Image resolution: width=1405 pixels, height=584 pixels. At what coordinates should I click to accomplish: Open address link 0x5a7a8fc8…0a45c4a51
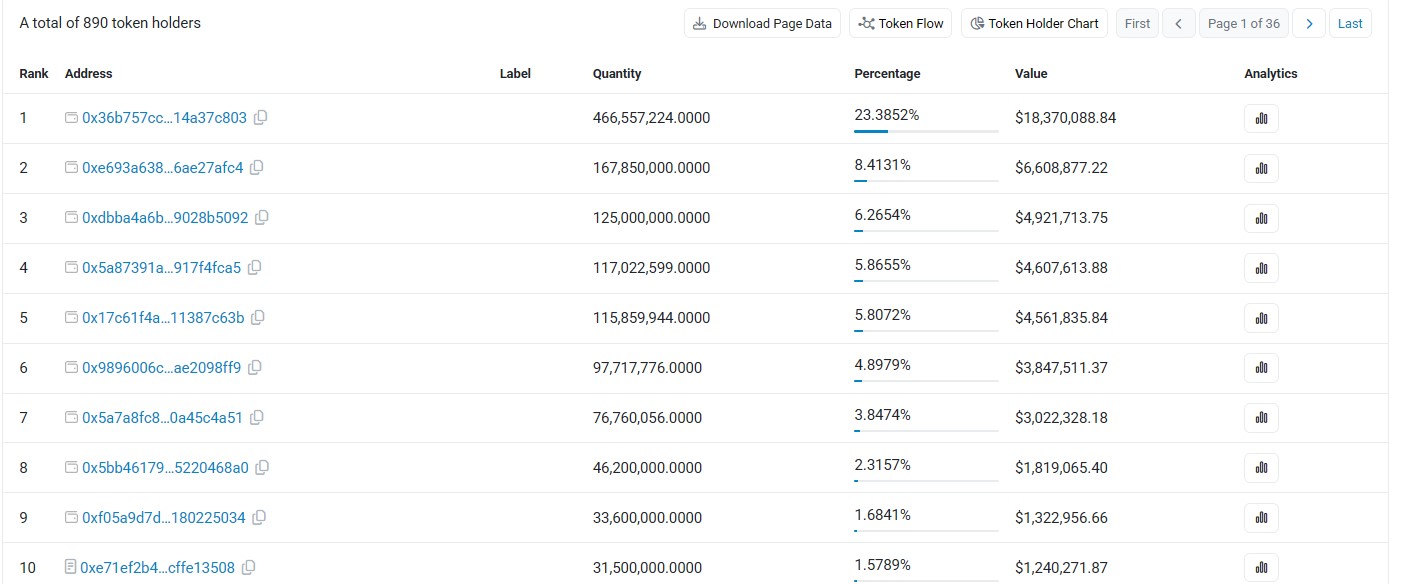tap(162, 418)
